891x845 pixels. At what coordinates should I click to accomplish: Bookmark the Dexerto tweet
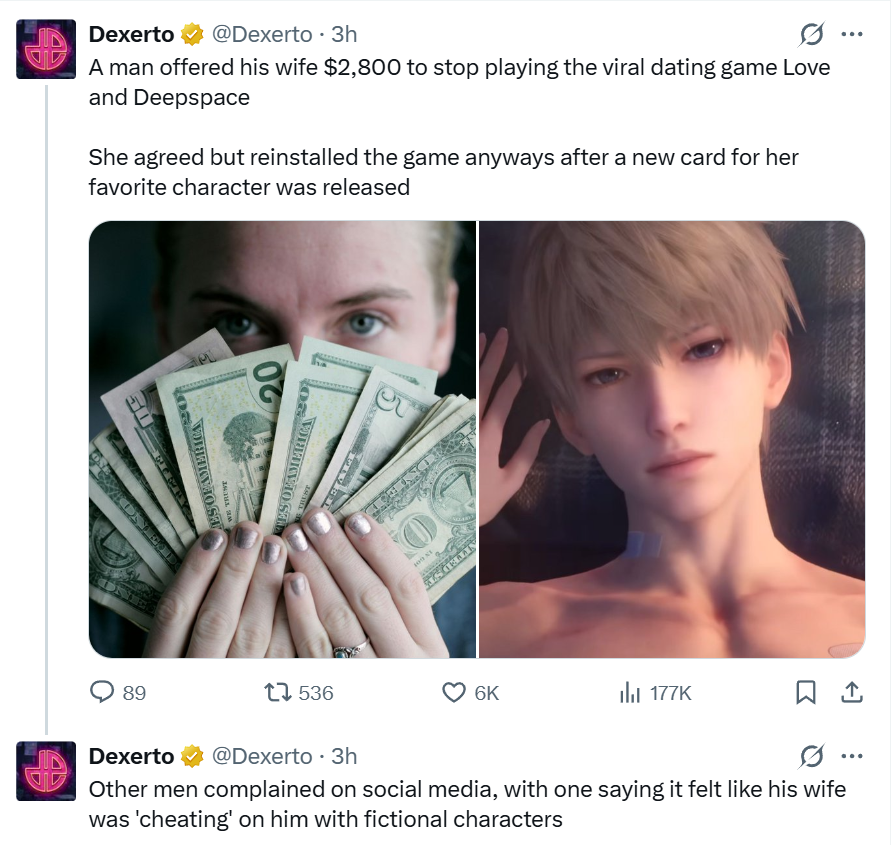coord(806,692)
